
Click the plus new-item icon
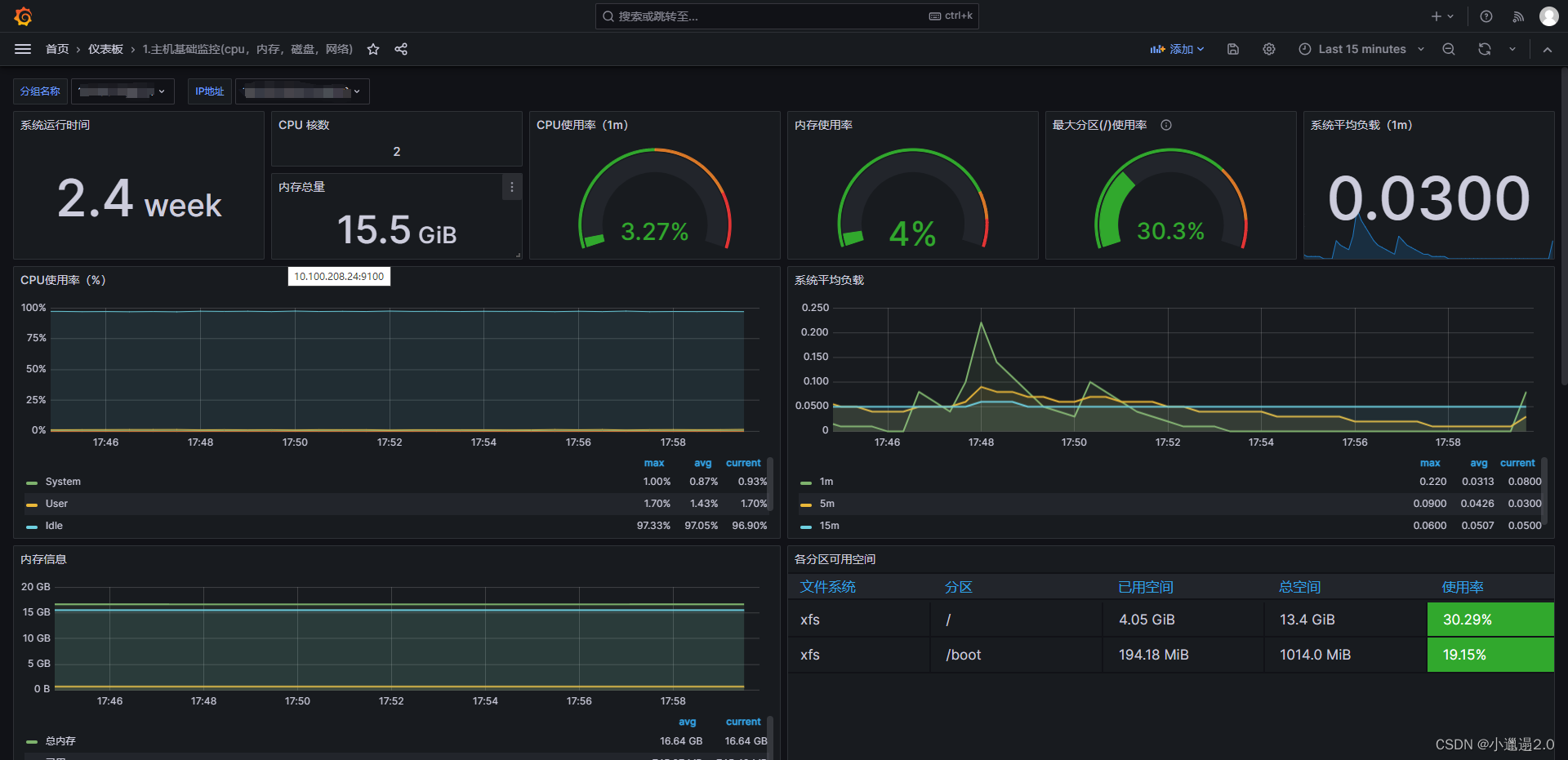coord(1437,16)
